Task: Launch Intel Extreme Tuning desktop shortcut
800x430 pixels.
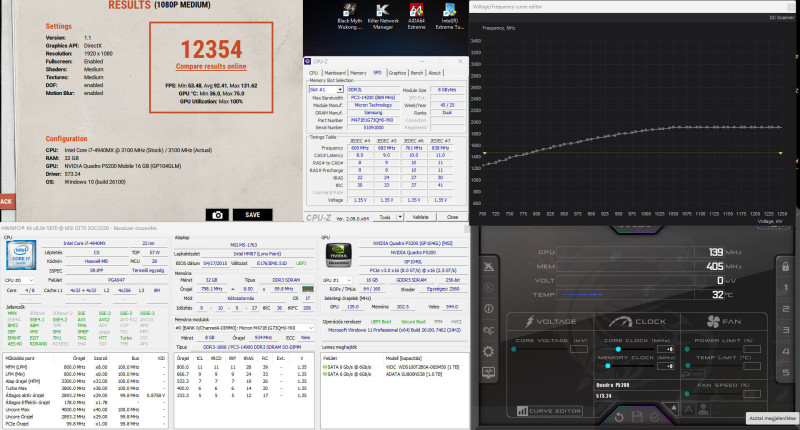Action: click(x=449, y=17)
